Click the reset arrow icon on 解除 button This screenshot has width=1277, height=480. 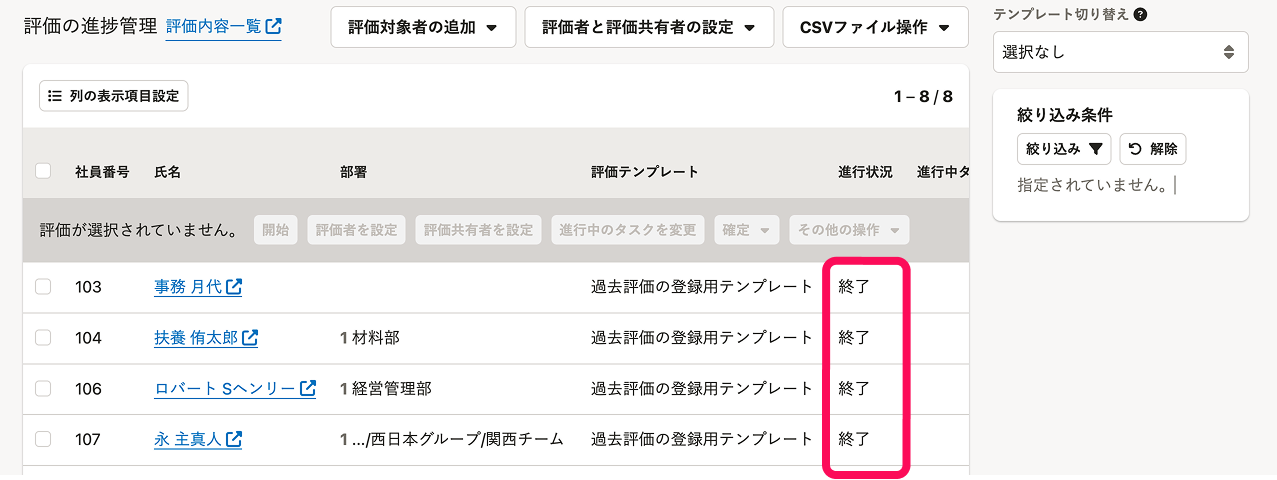[x=1135, y=149]
